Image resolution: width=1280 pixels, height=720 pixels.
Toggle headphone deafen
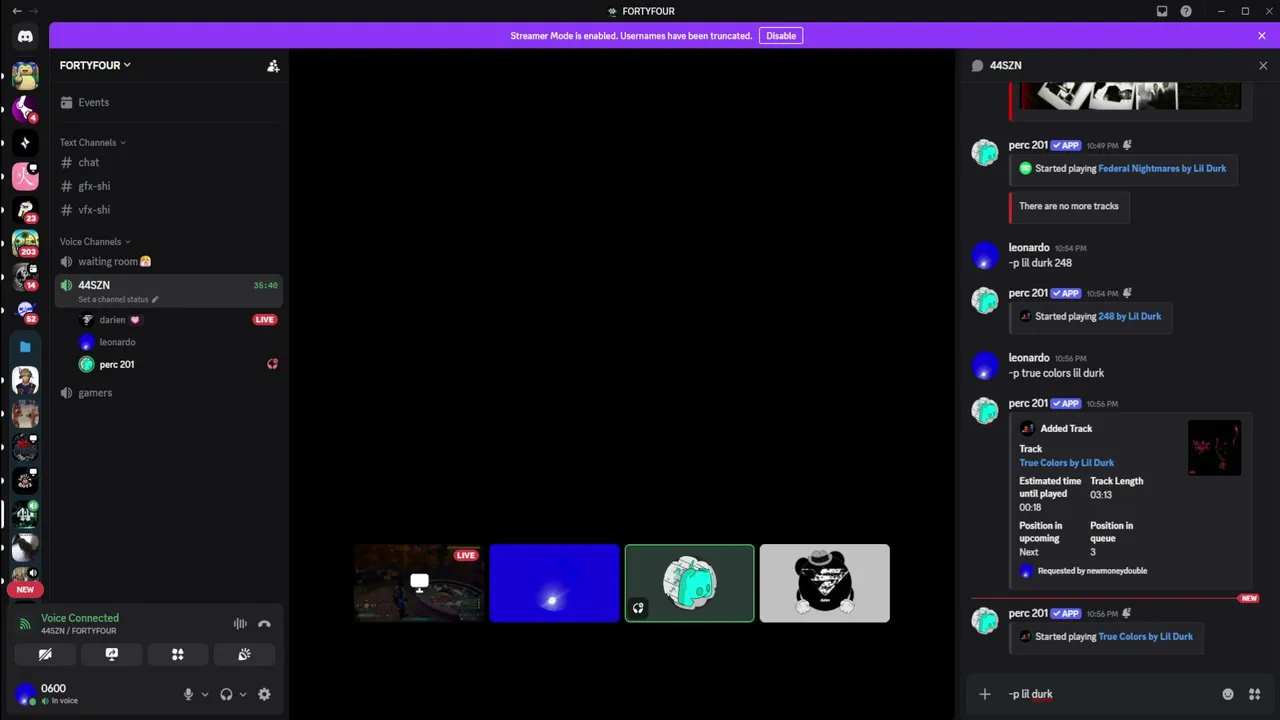[226, 694]
